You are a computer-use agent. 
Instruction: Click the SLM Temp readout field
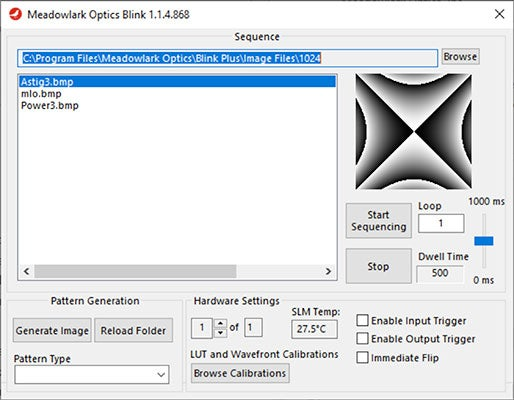(x=314, y=329)
